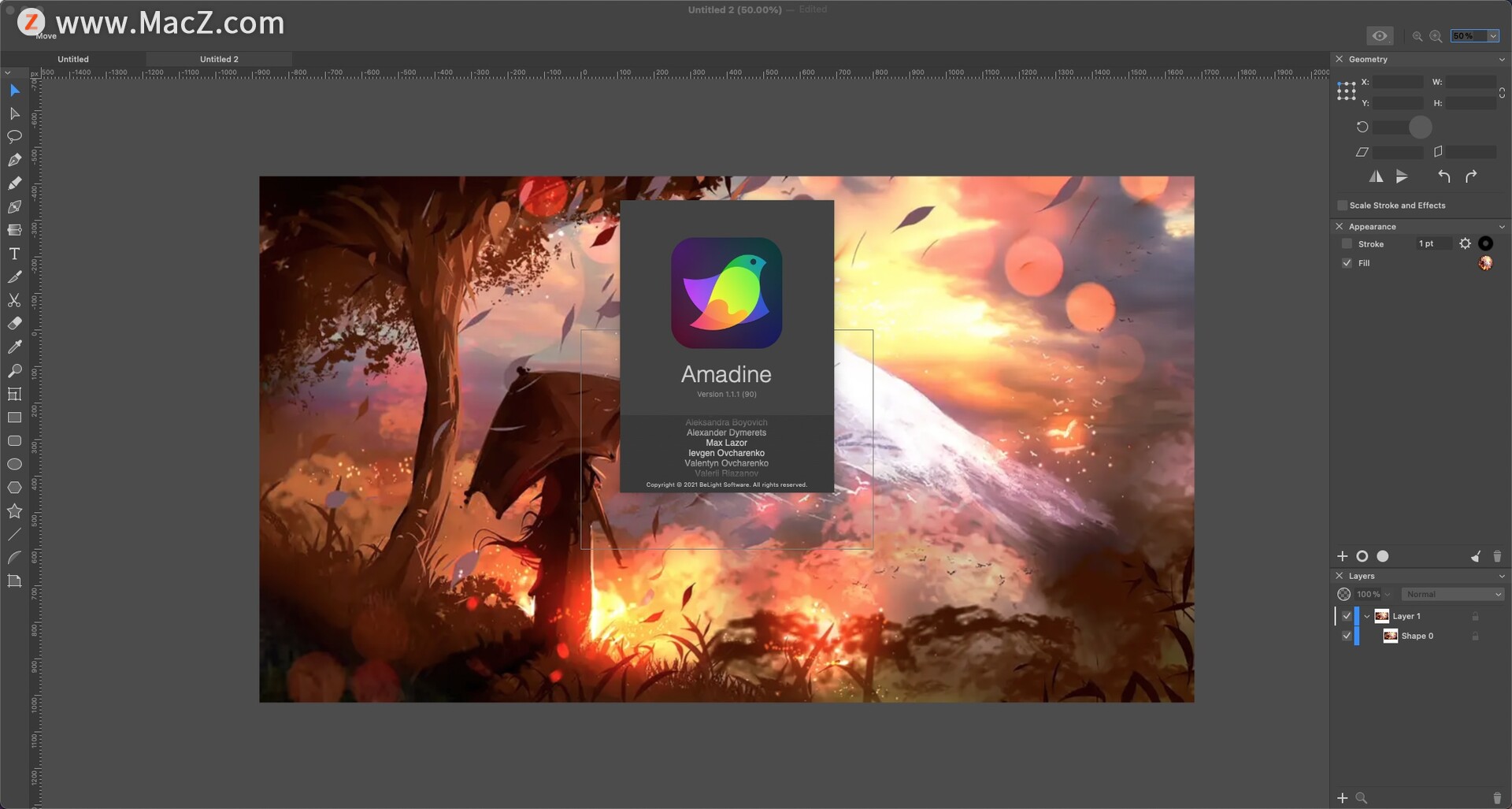The width and height of the screenshot is (1512, 809).
Task: Choose the Lasso tool
Action: tap(14, 137)
